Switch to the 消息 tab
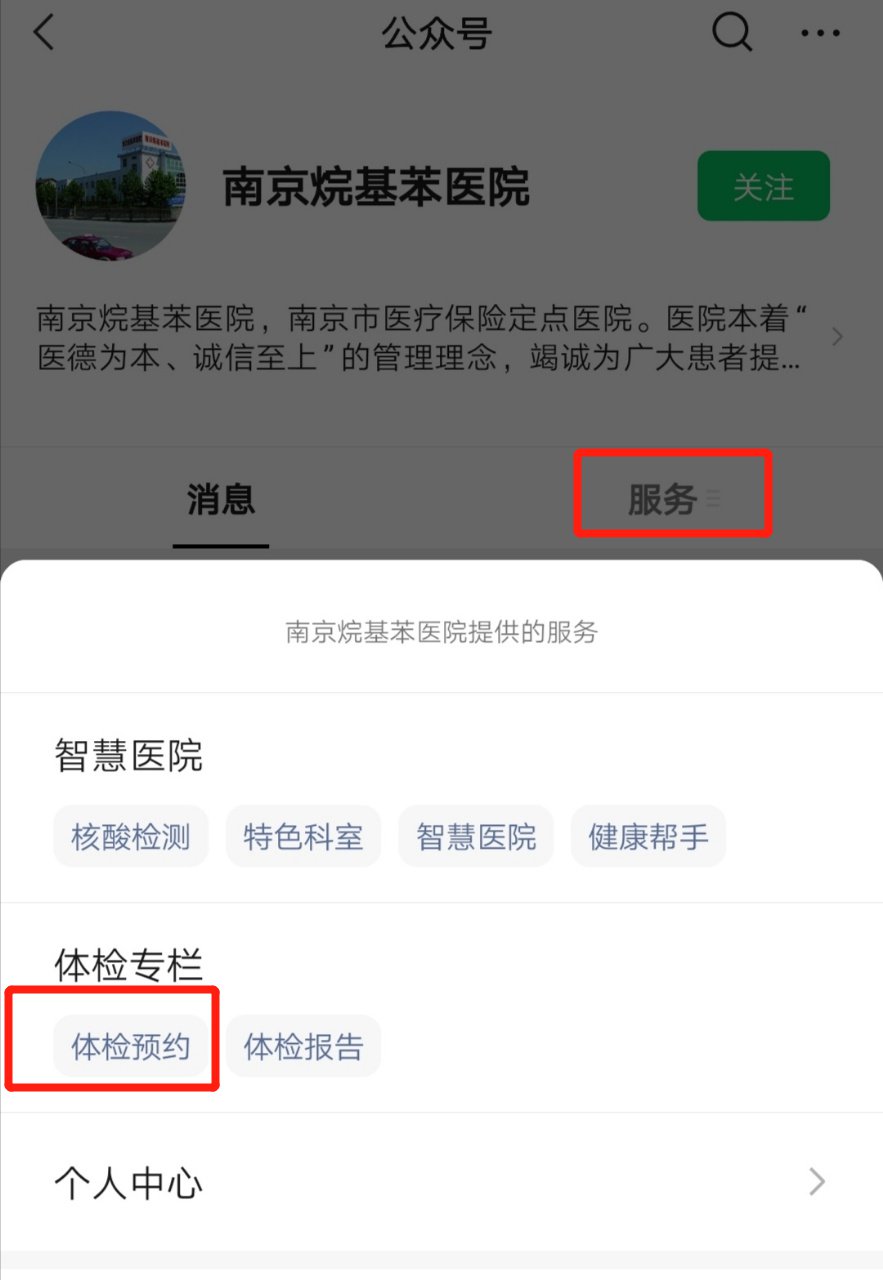The width and height of the screenshot is (883, 1280). [221, 498]
